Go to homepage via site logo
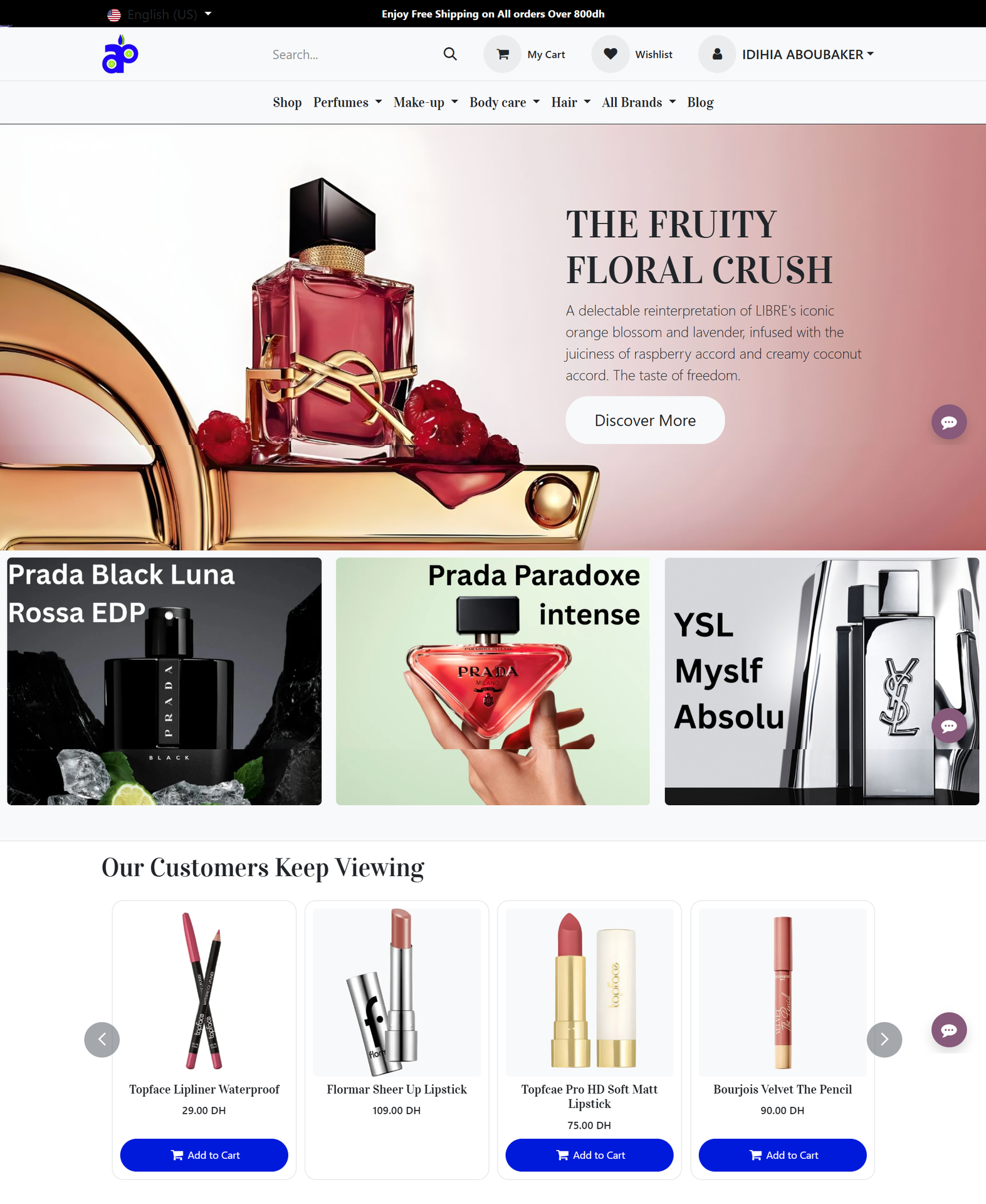Screen dimensions: 986x1204 click(120, 54)
